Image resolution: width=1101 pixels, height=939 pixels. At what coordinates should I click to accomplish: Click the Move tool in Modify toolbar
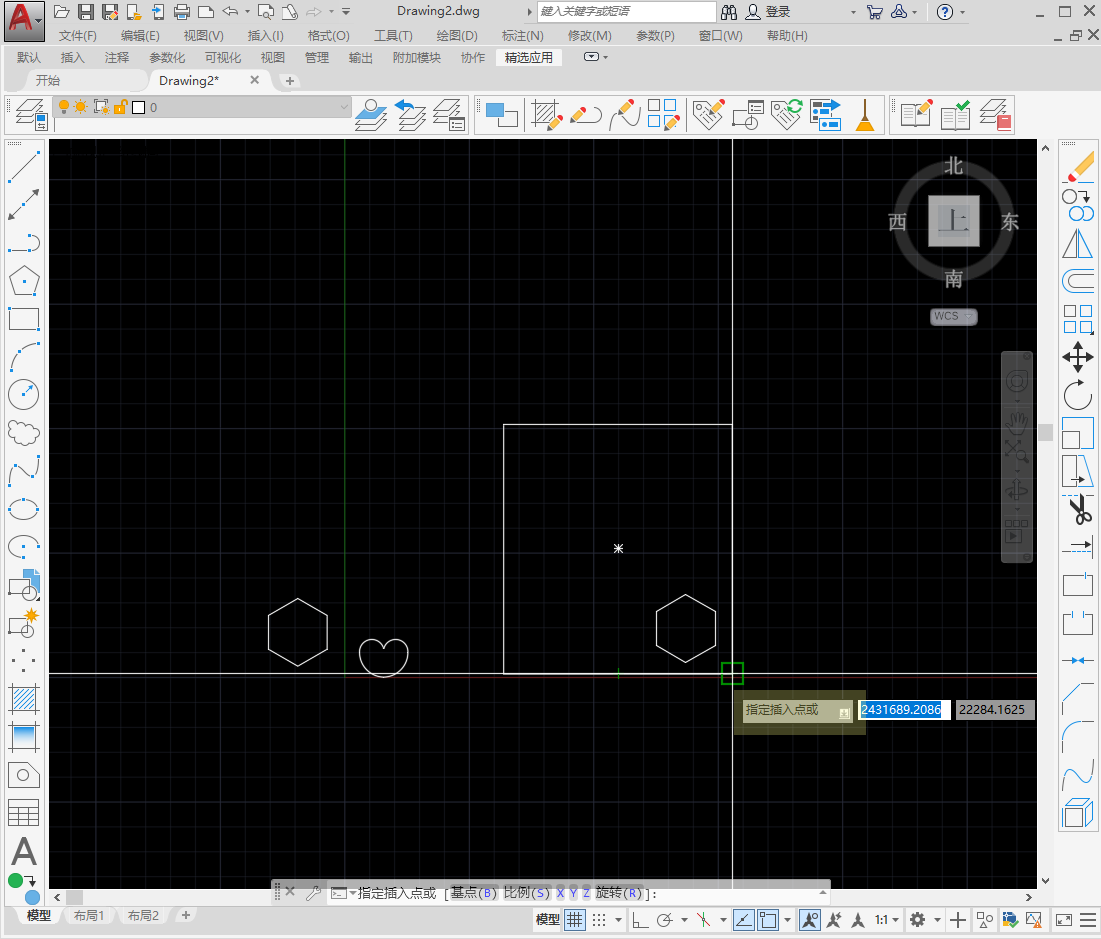pos(1077,356)
